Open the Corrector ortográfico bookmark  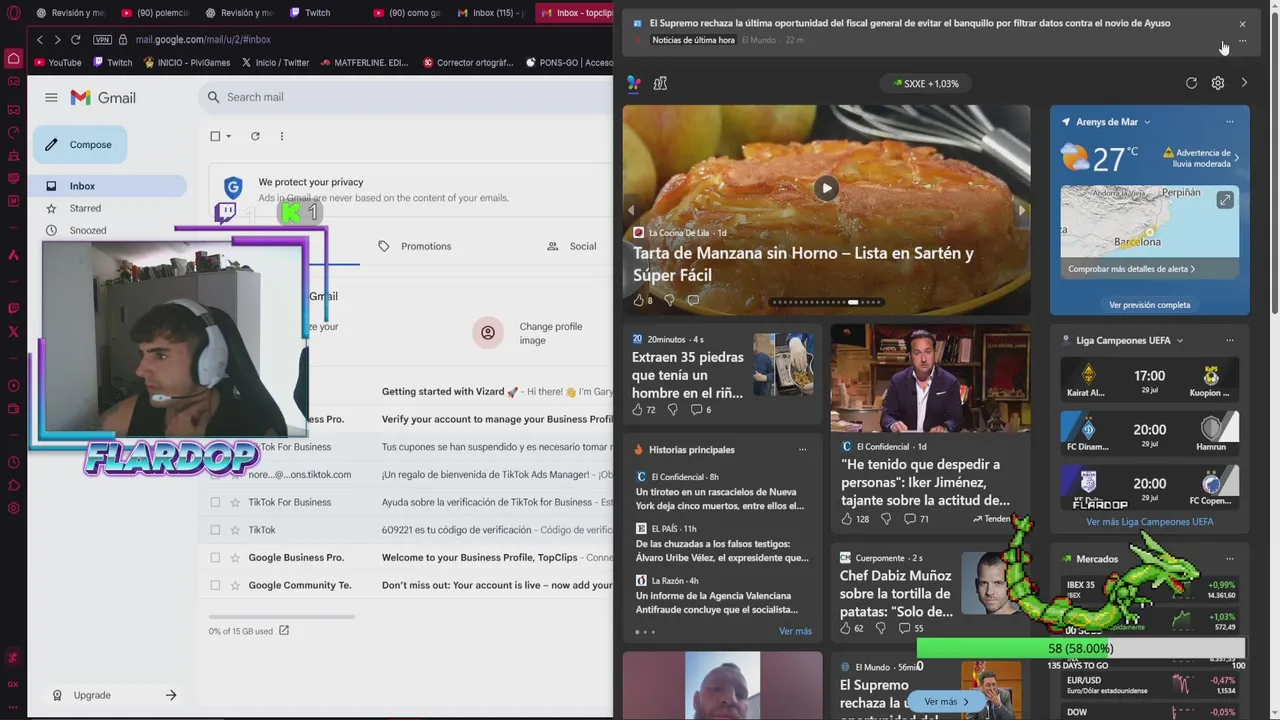coord(467,62)
